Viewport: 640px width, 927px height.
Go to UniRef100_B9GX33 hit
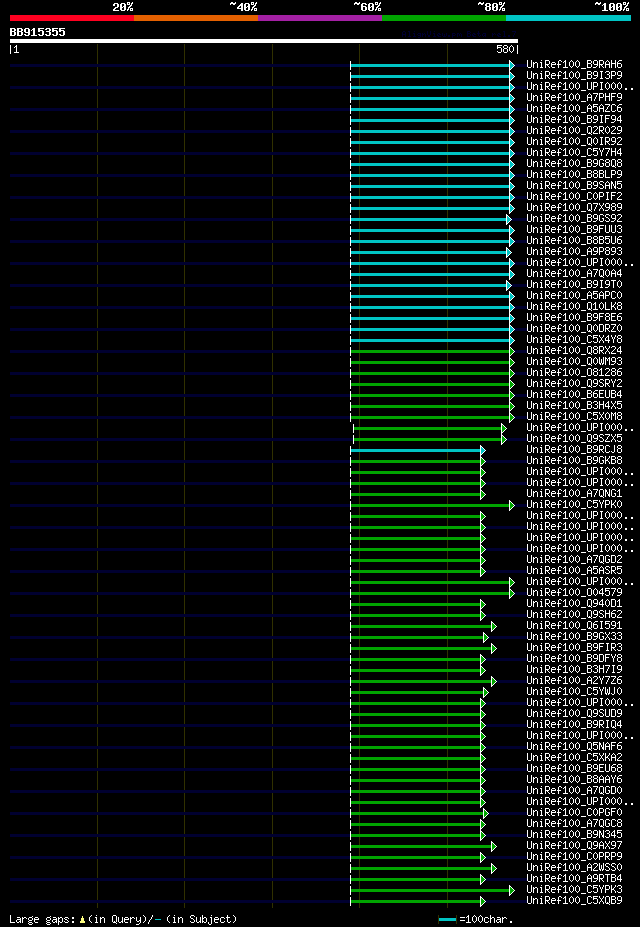pos(574,637)
